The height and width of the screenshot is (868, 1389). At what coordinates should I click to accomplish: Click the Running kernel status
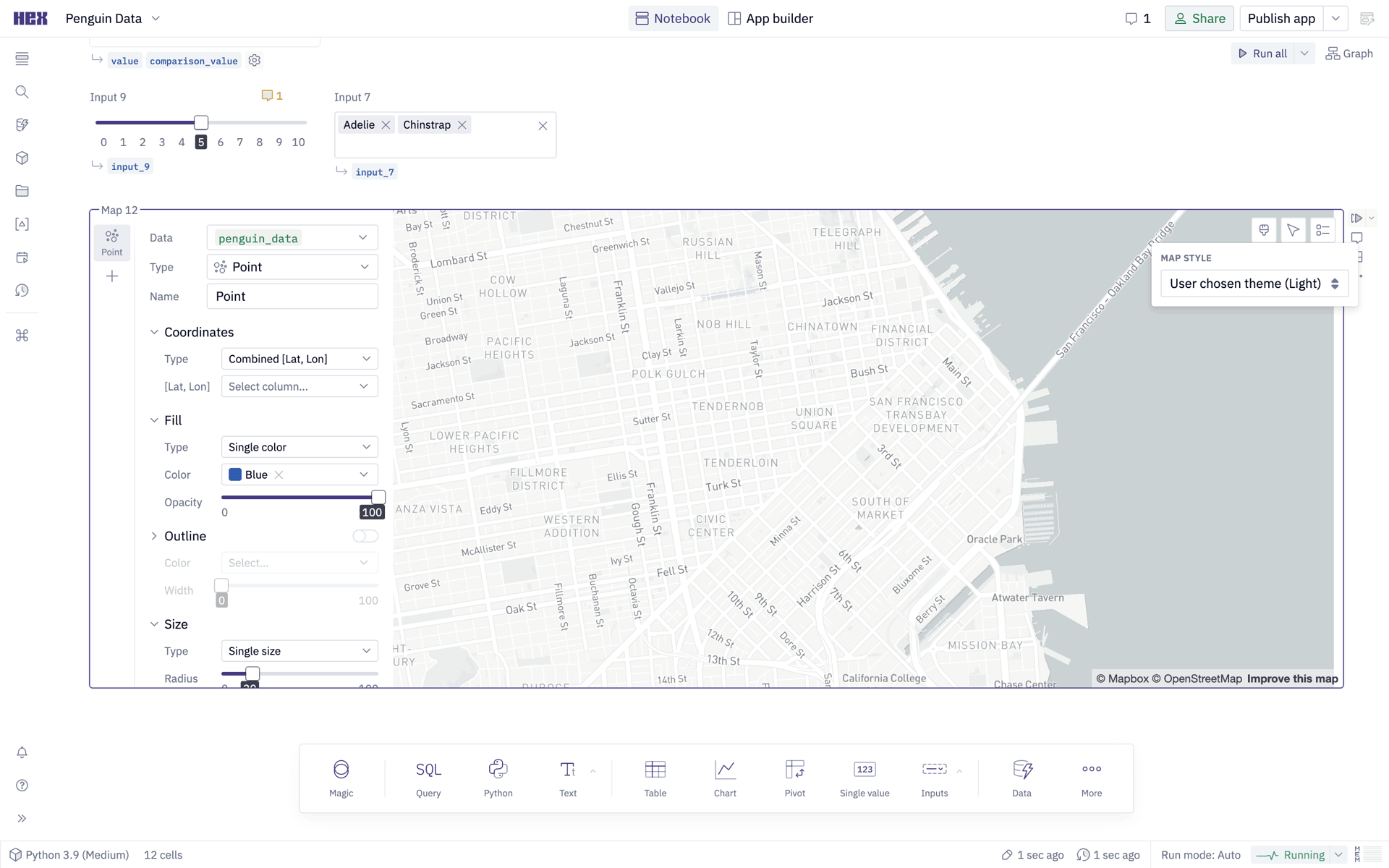coord(1290,855)
